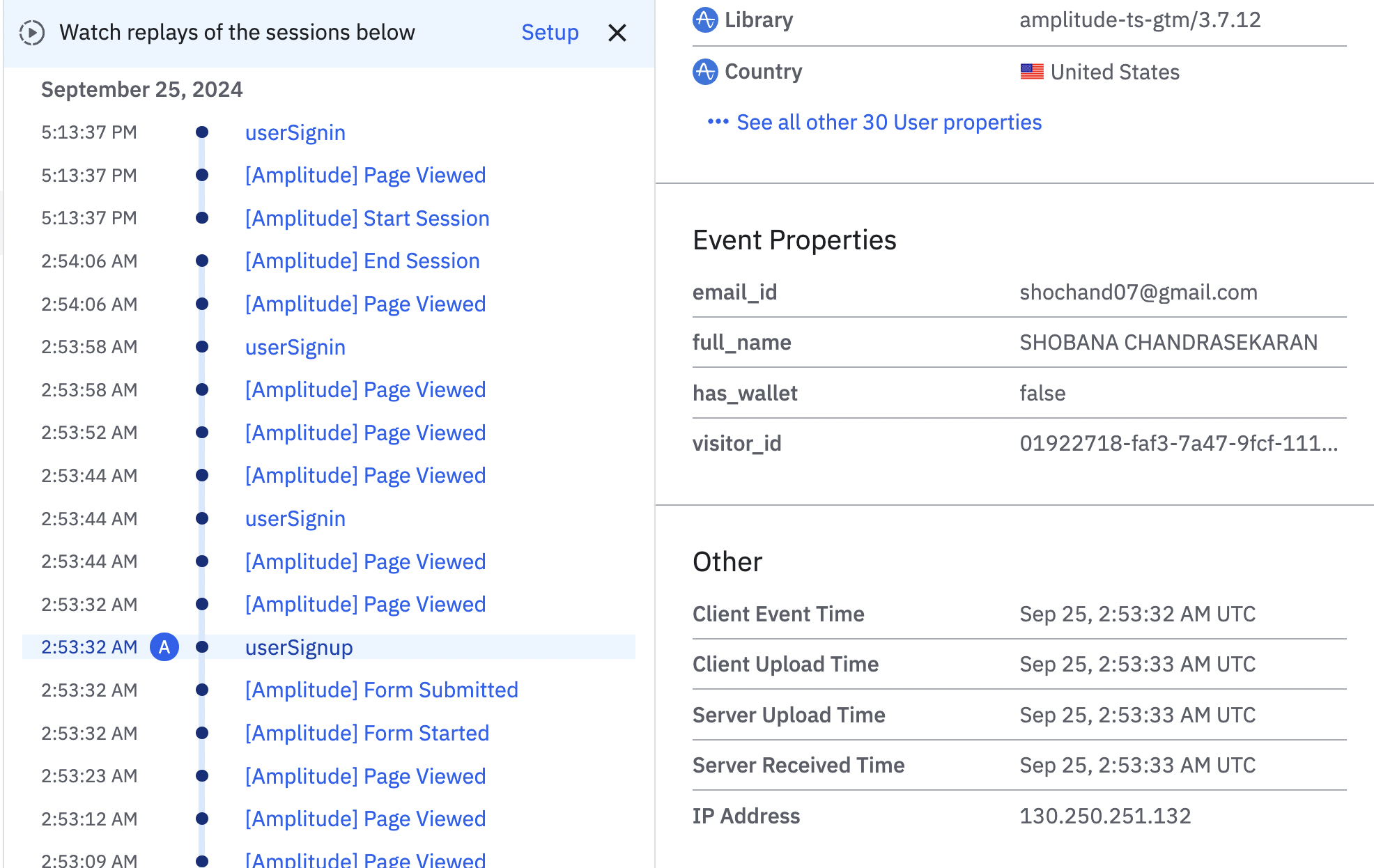Click the timeline dot for userSignup
Viewport: 1374px width, 868px height.
click(x=202, y=647)
